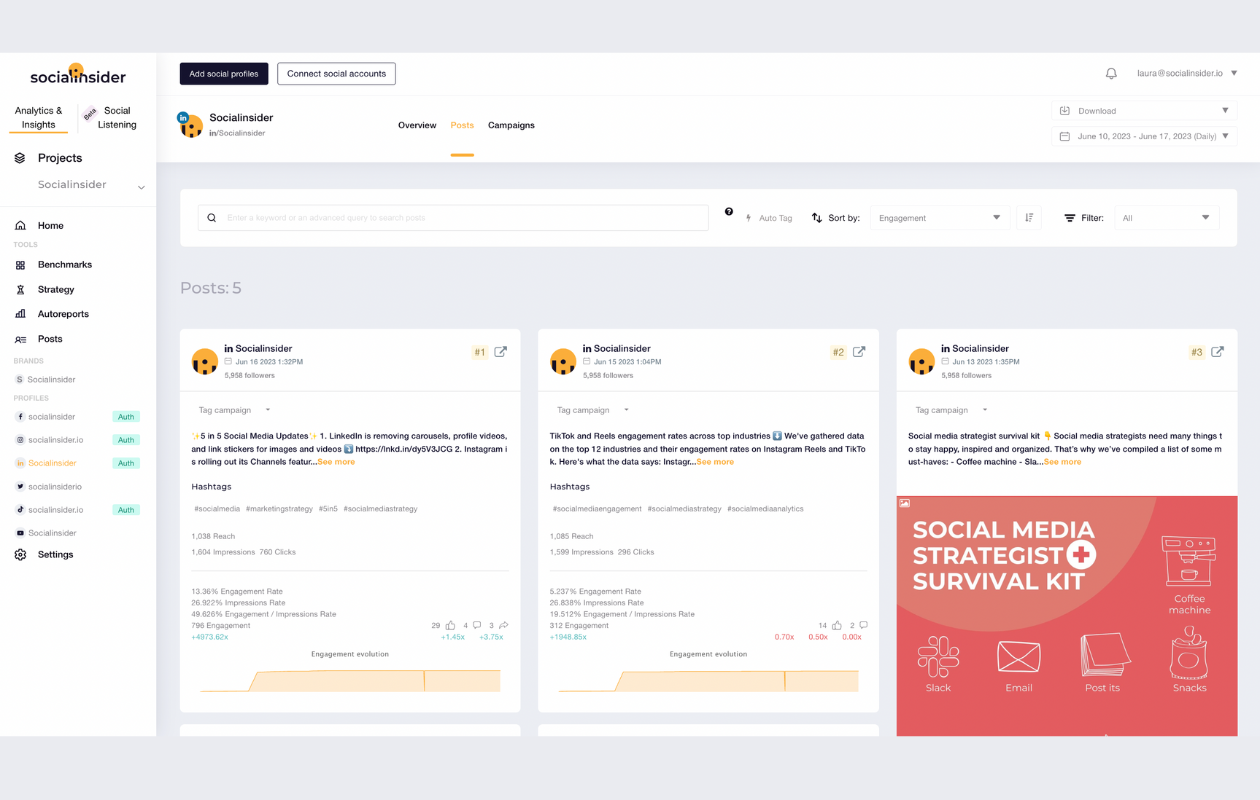The height and width of the screenshot is (800, 1260).
Task: Select the Posts tab
Action: 462,125
